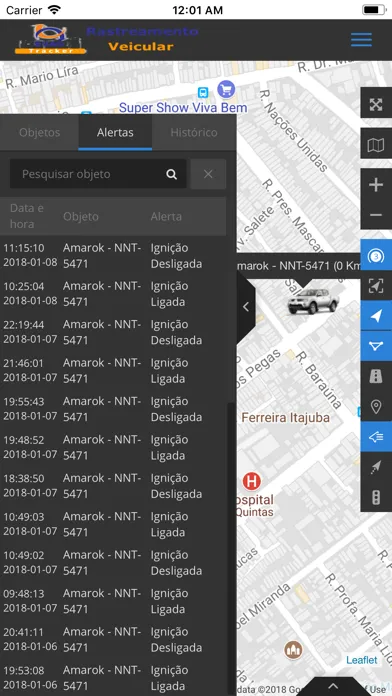Collapse the side panel with left chevron
Viewport: 392px width, 696px height.
tap(246, 307)
